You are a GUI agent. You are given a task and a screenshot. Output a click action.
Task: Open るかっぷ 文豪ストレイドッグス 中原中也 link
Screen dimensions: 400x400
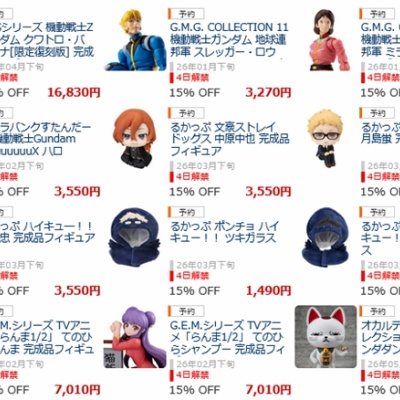(x=230, y=139)
